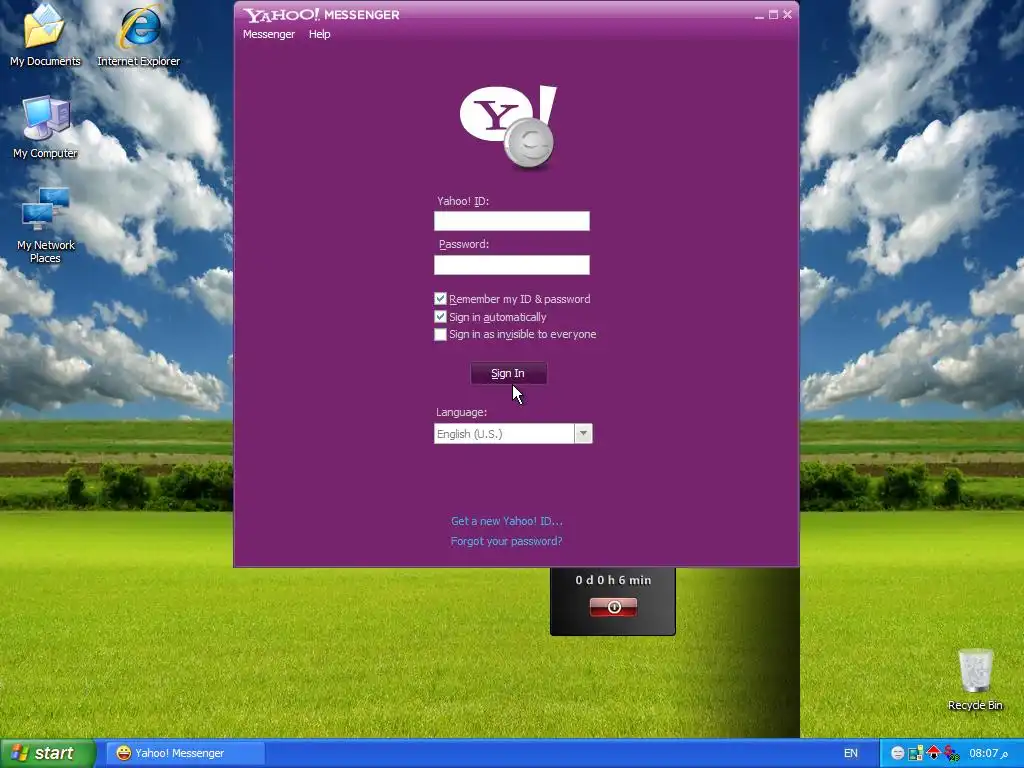This screenshot has width=1024, height=768.
Task: Select My Network Places desktop icon
Action: [x=45, y=225]
